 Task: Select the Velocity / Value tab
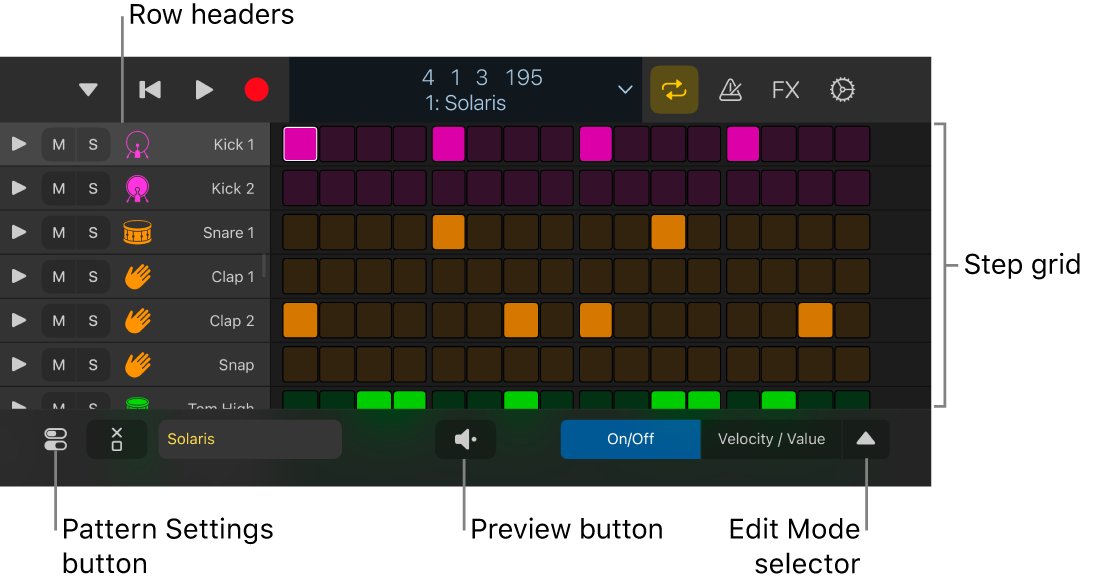coord(771,439)
